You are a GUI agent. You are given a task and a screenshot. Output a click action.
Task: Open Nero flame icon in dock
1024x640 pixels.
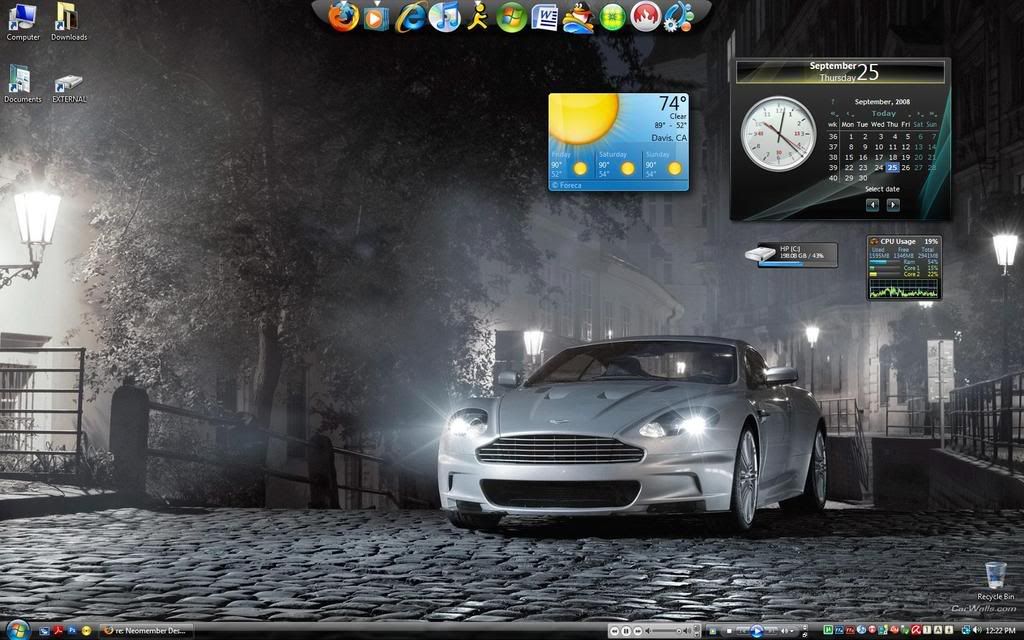(x=645, y=17)
